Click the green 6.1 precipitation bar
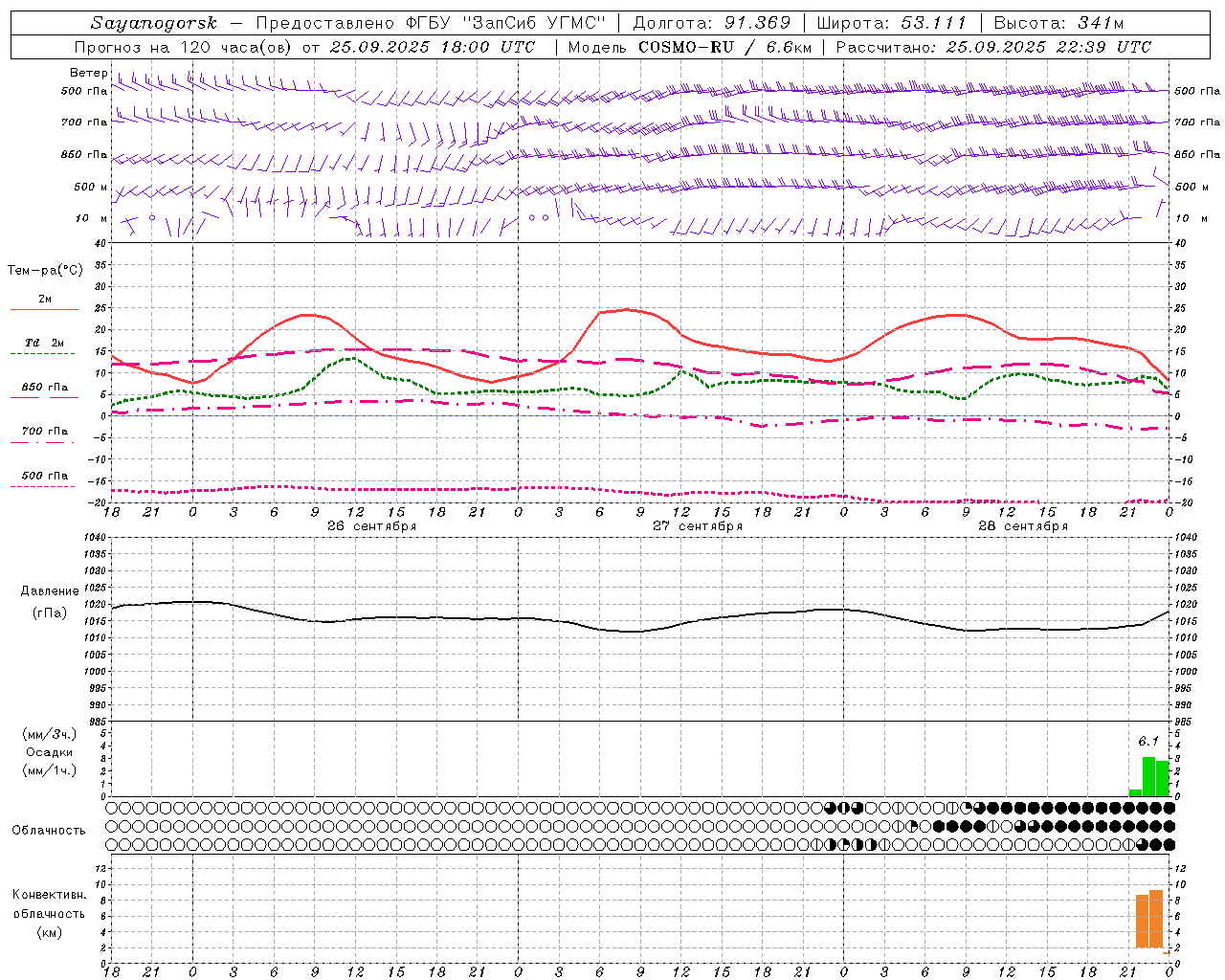This screenshot has width=1225, height=980. [1148, 776]
